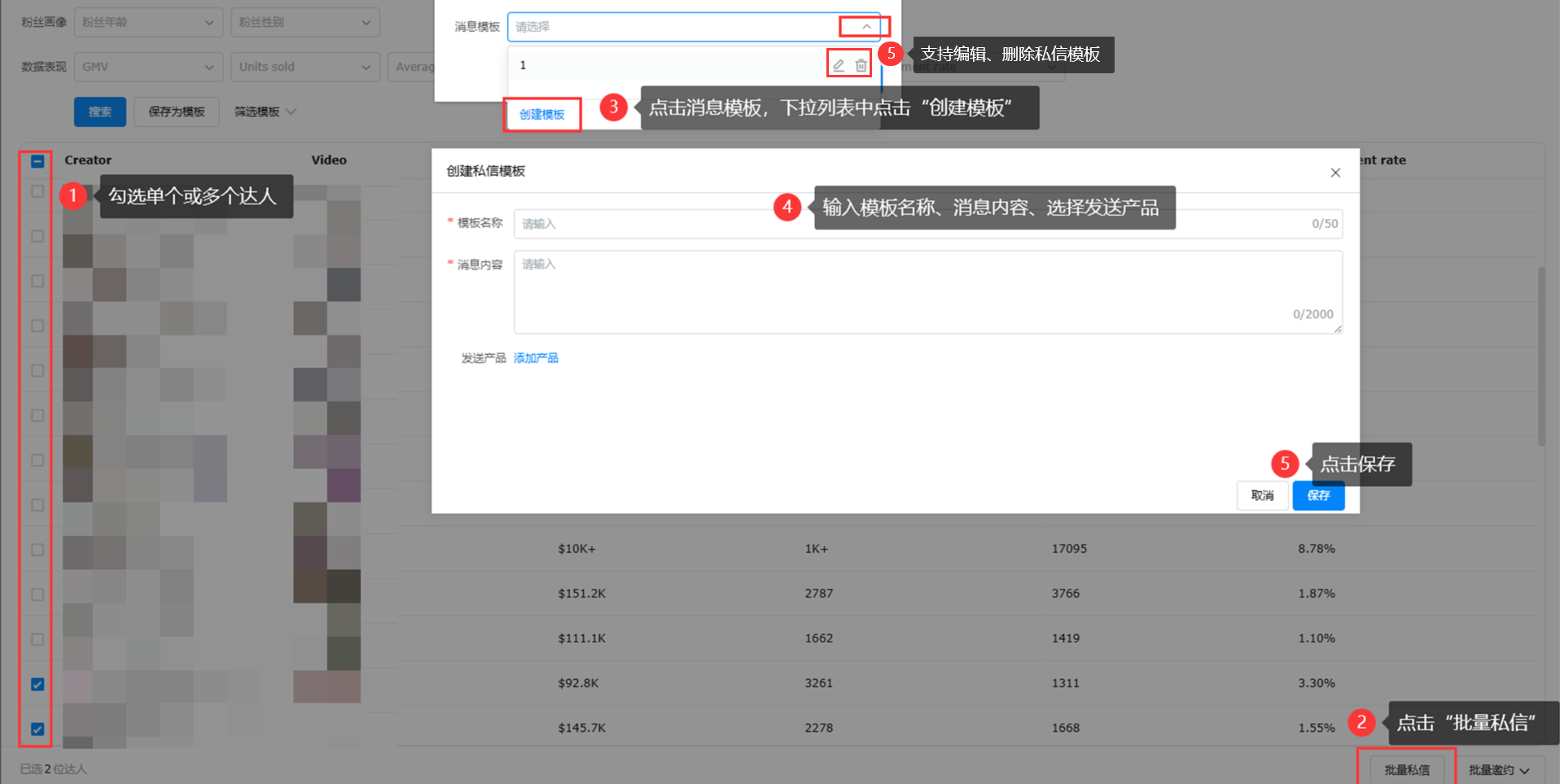Image resolution: width=1560 pixels, height=784 pixels.
Task: Click the Creator column header
Action: coord(88,160)
